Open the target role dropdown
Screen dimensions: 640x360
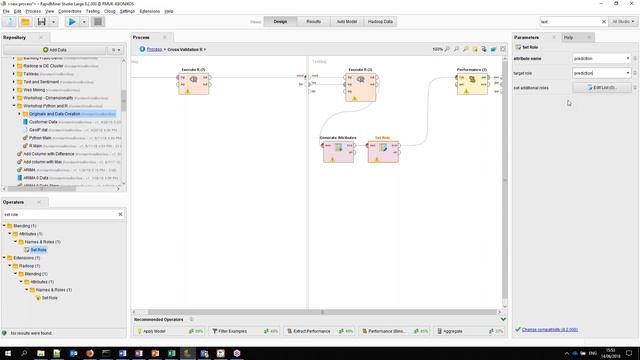click(x=628, y=73)
